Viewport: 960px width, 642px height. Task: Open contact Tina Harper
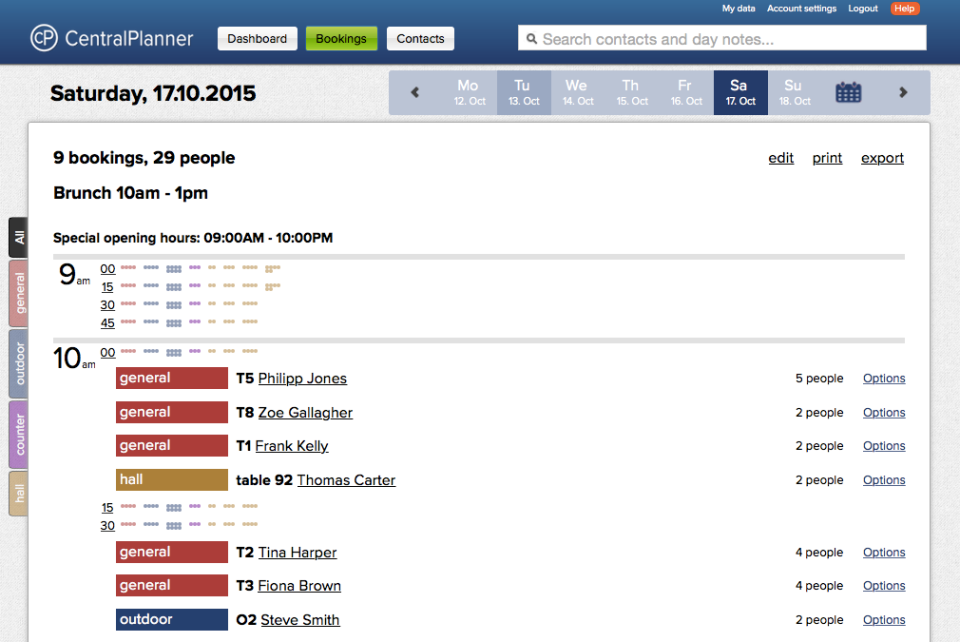point(298,552)
